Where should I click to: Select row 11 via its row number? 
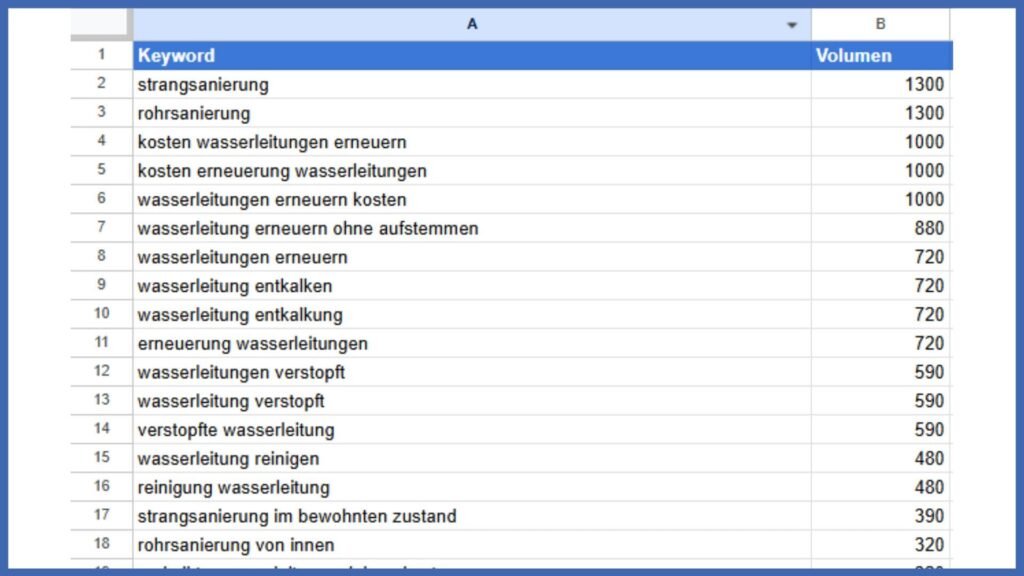click(101, 344)
